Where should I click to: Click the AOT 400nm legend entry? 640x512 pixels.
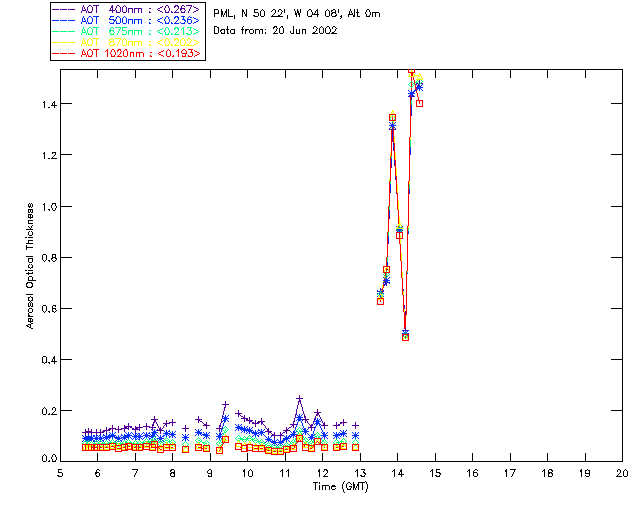coord(127,9)
